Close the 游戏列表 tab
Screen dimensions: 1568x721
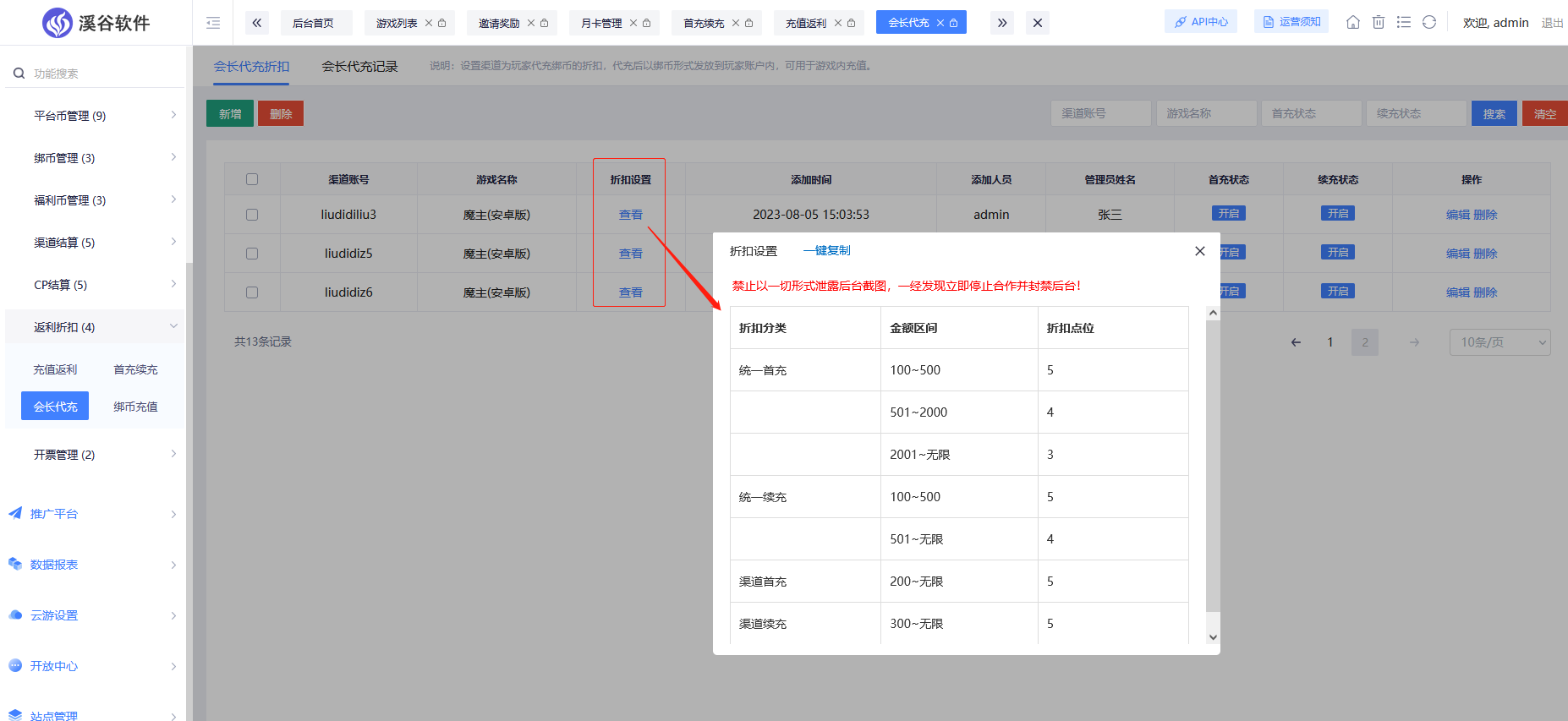click(x=429, y=23)
